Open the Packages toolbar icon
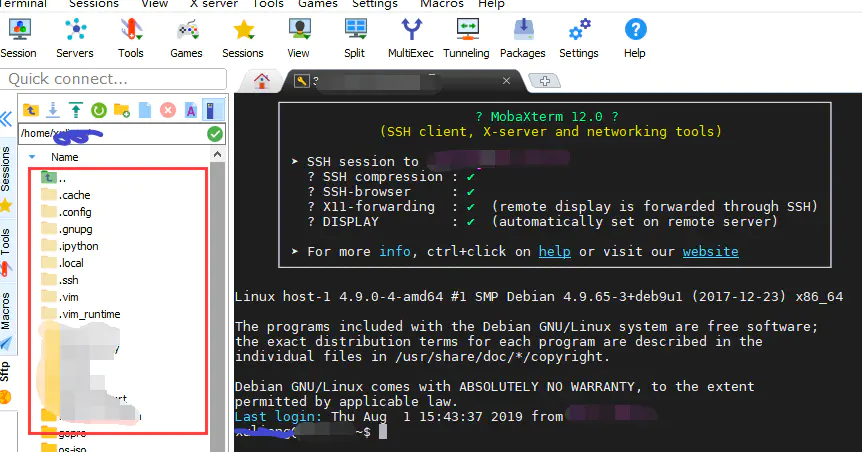This screenshot has height=452, width=862. coord(523,38)
